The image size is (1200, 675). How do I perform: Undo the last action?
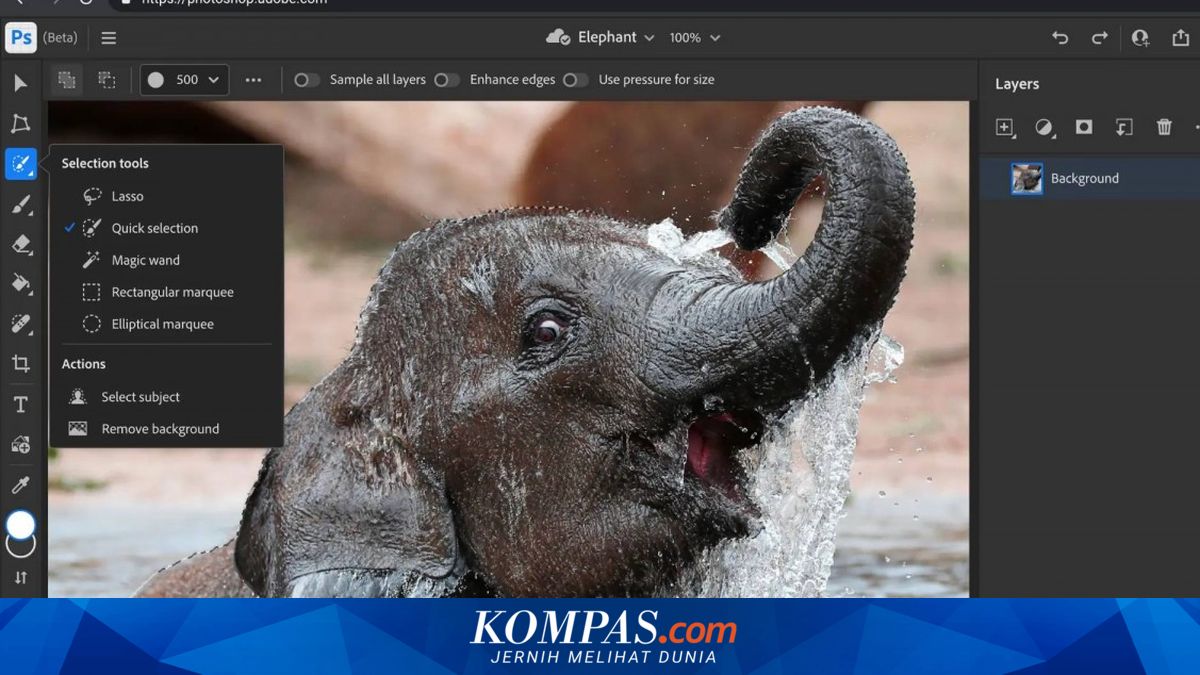pos(1060,38)
